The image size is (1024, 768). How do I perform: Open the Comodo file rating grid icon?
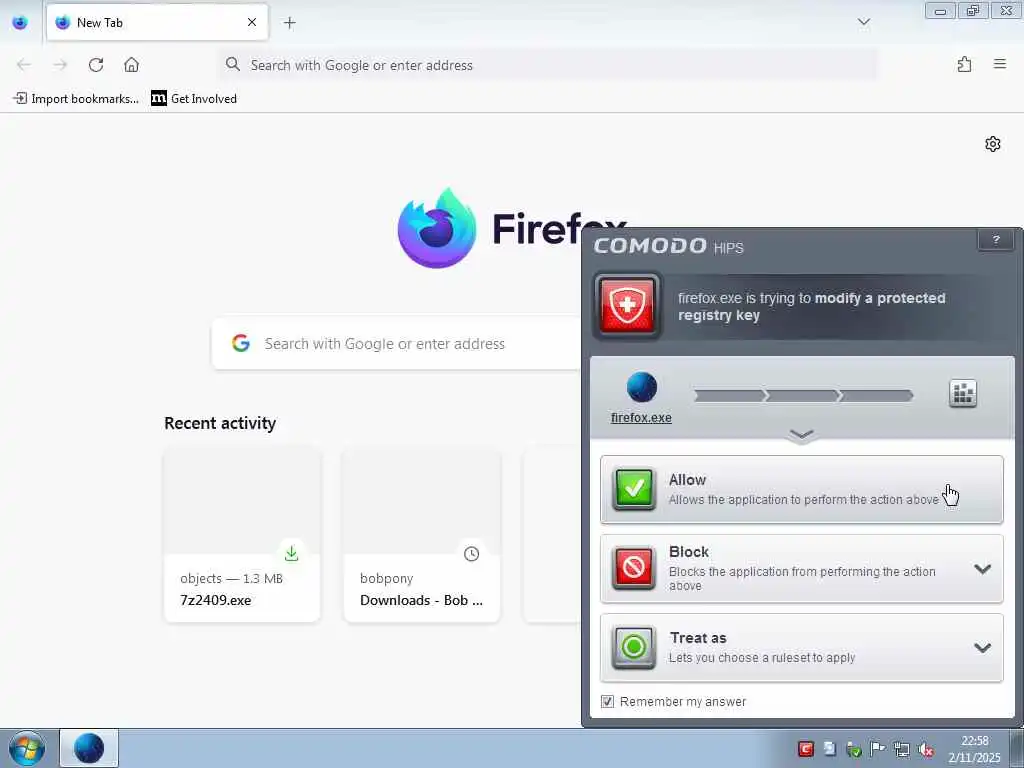pos(962,393)
